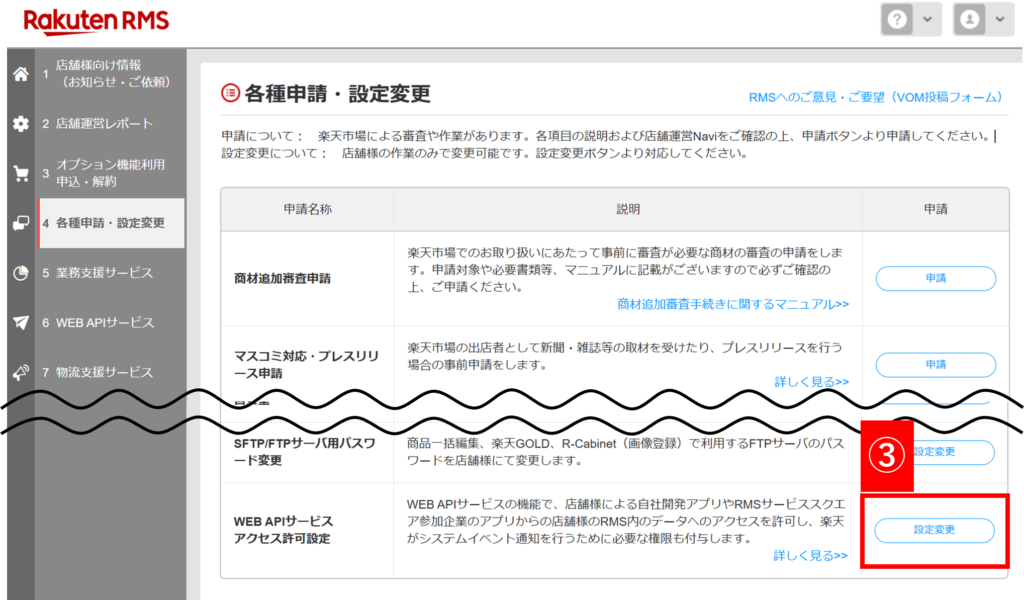The width and height of the screenshot is (1024, 600).
Task: Open 詳しく見る link for WEB APIサービス
Action: (x=810, y=556)
